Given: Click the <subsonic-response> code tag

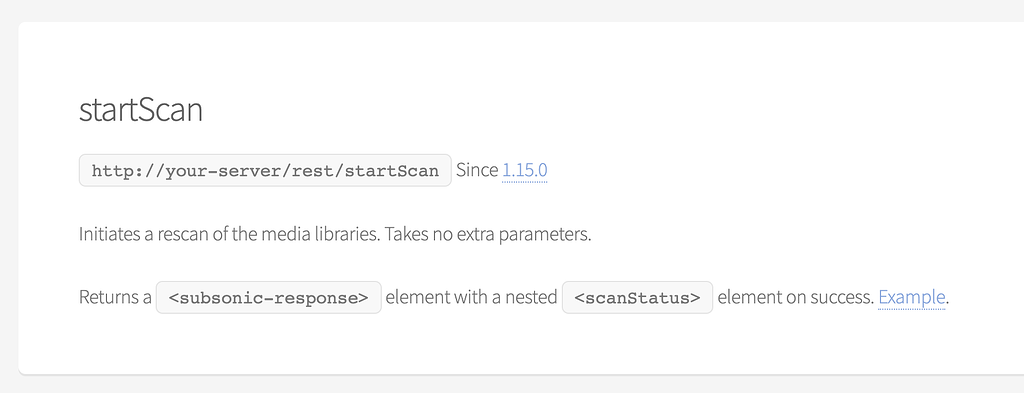Looking at the screenshot, I should tap(268, 298).
